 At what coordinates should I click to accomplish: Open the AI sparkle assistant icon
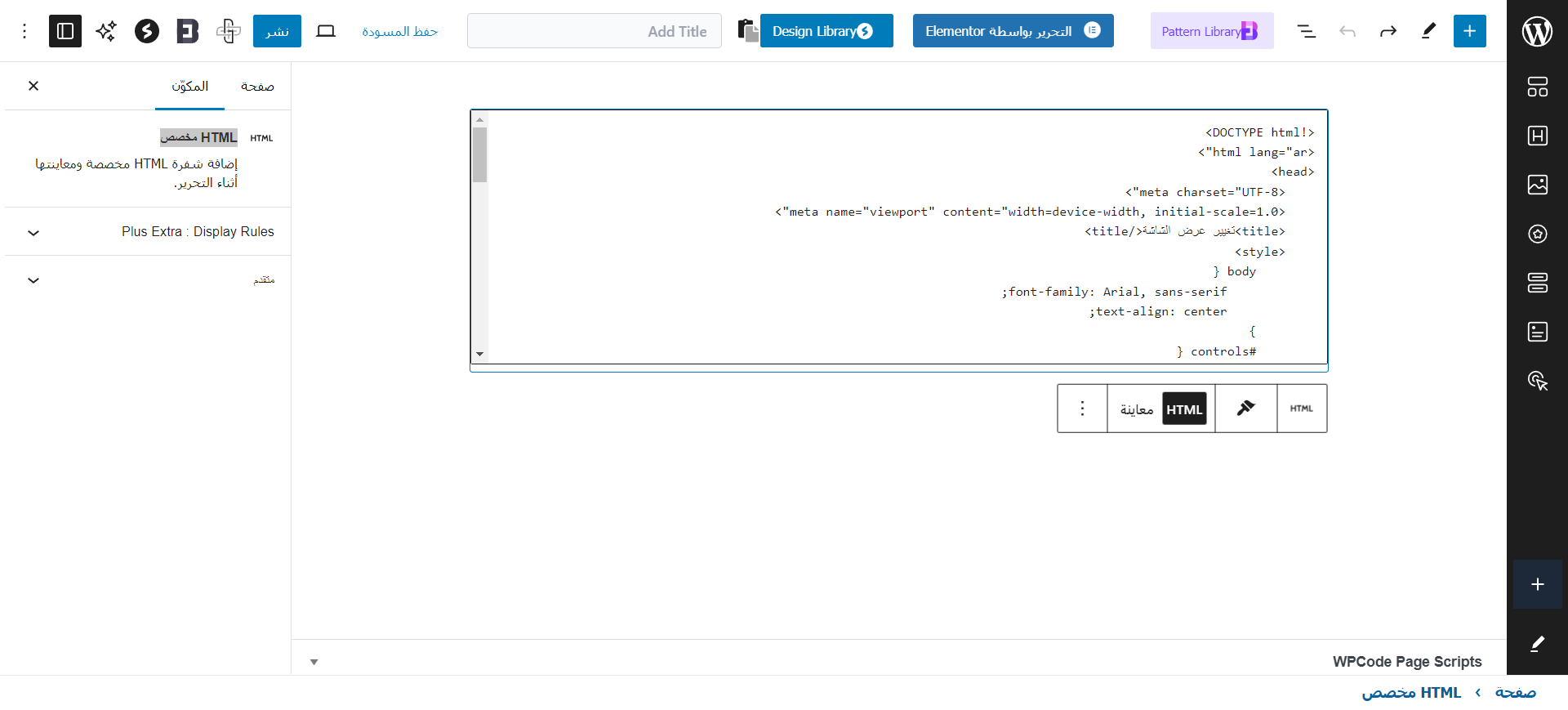point(106,31)
